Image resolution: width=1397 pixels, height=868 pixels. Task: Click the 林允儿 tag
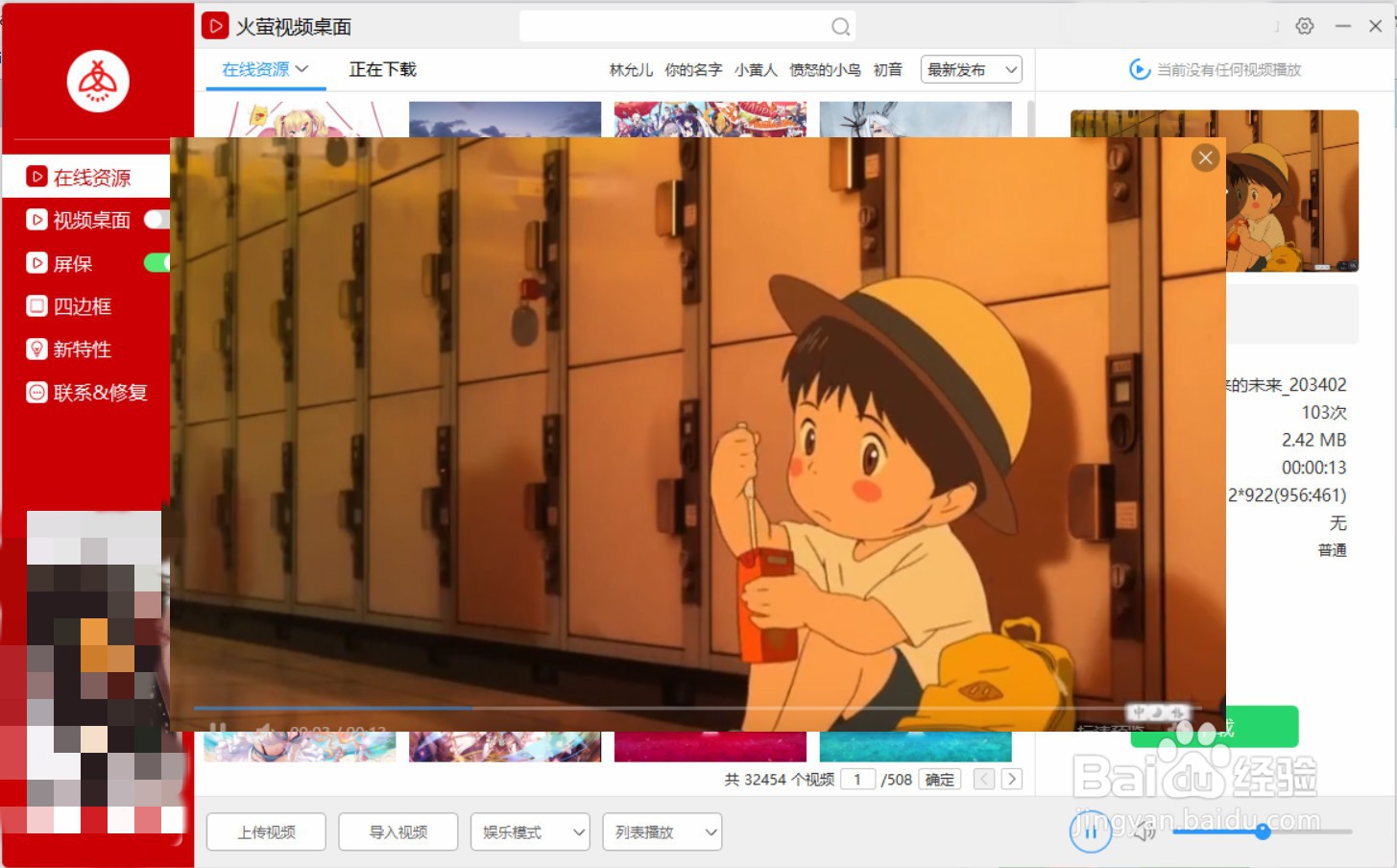(631, 69)
